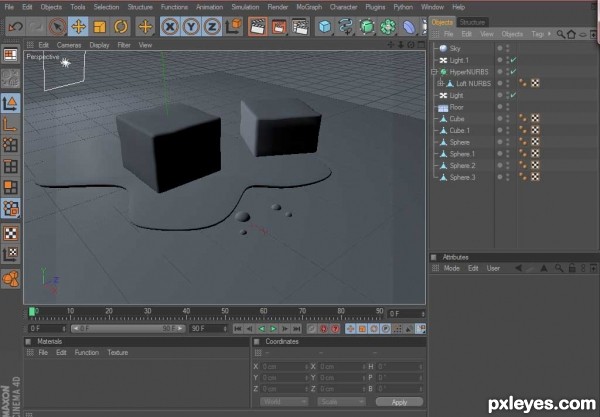Open Render Settings icon
The height and width of the screenshot is (417, 600).
300,27
